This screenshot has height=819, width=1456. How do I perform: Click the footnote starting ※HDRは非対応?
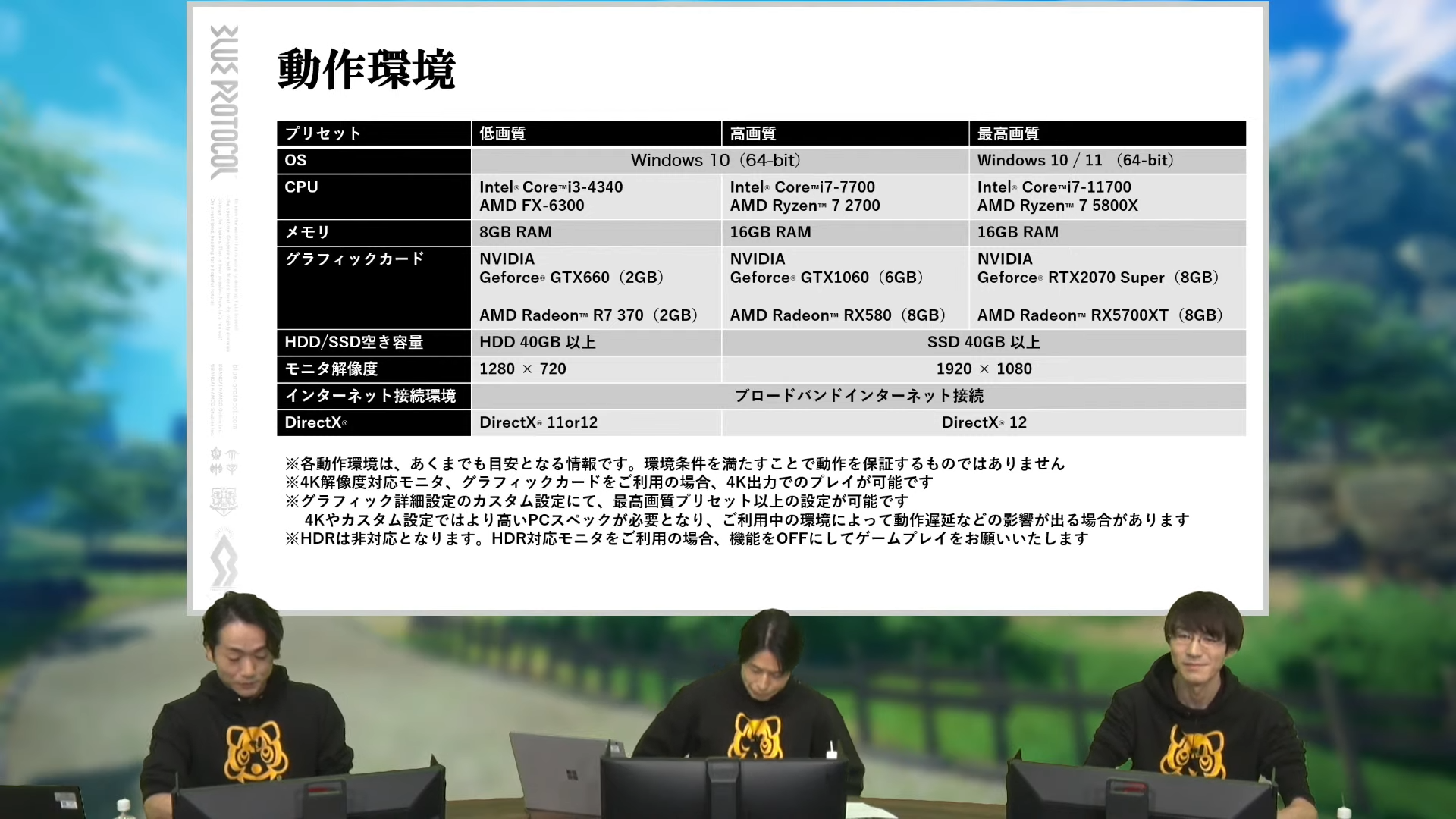687,538
